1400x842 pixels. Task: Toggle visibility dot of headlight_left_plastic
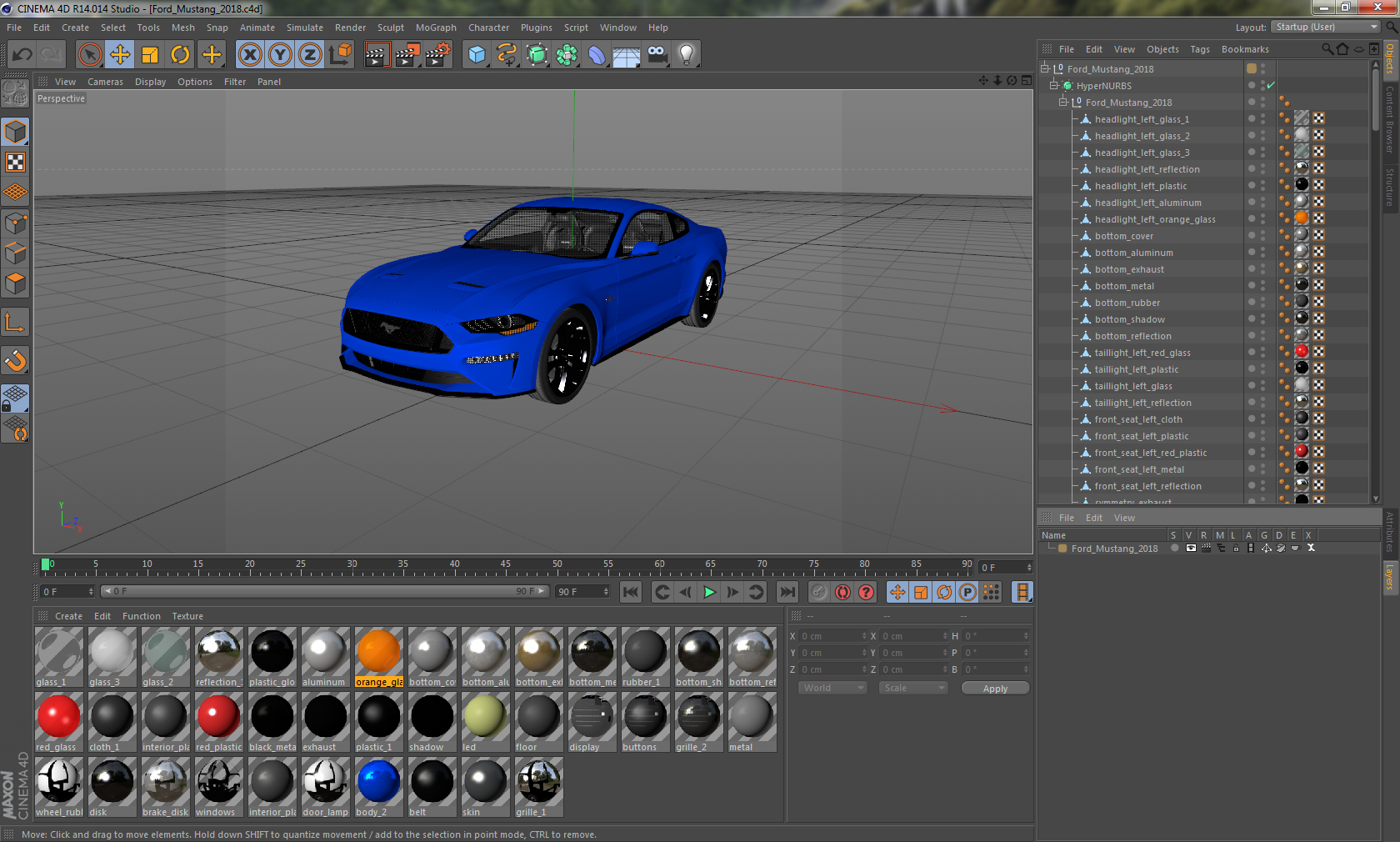(x=1252, y=185)
